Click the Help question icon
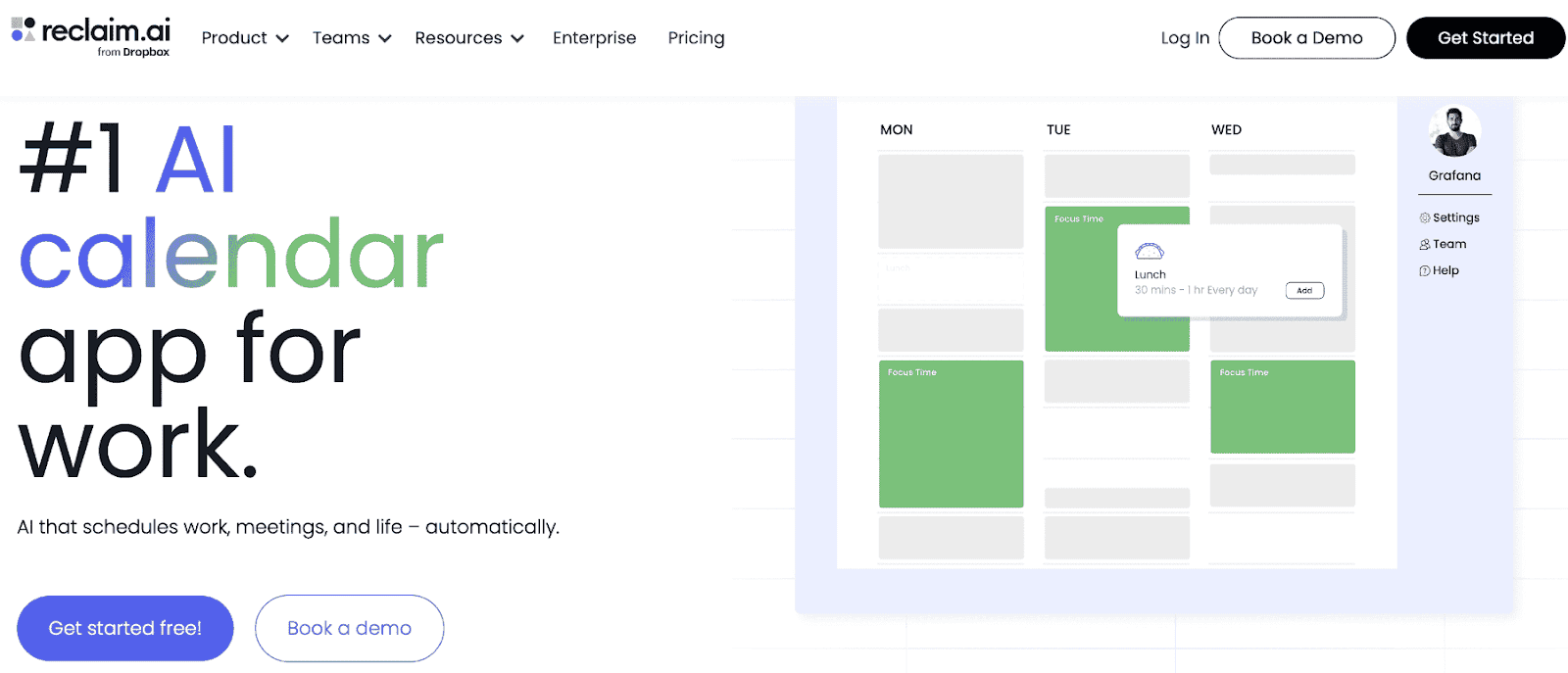 pos(1425,270)
